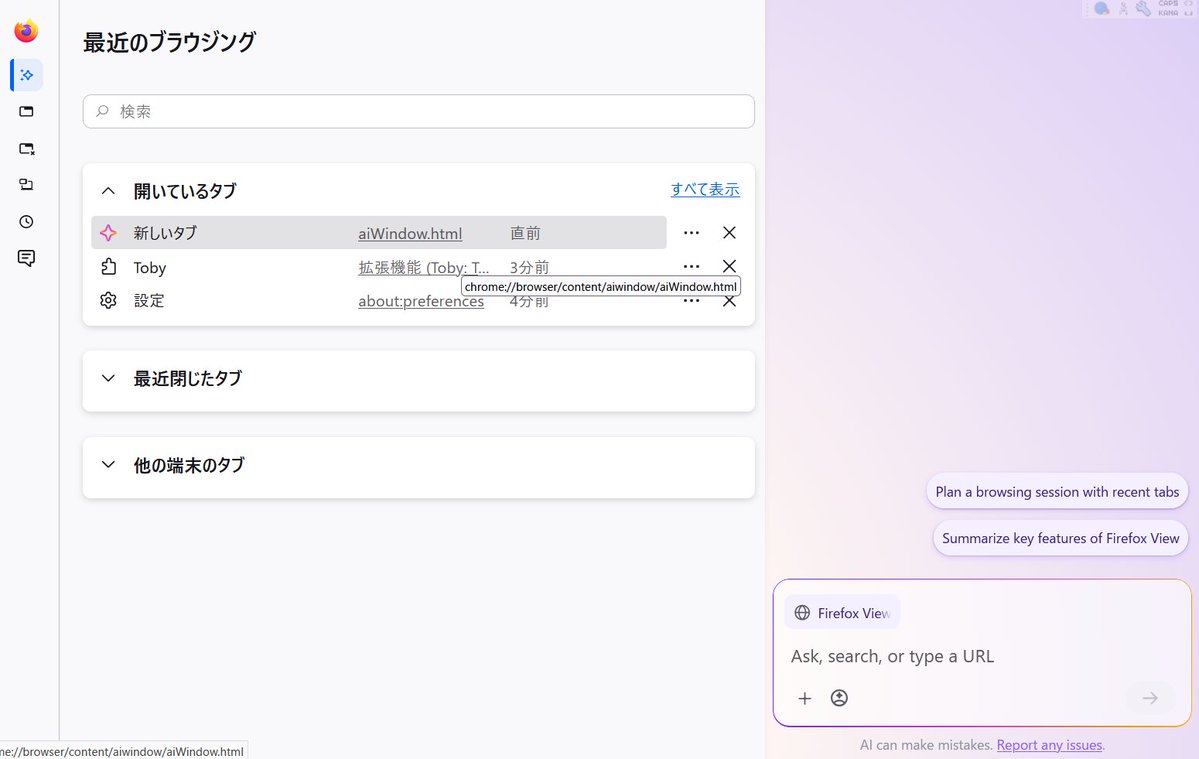Screen dimensions: 1199x759
Task: Focus the 検索 search field
Action: 418,112
